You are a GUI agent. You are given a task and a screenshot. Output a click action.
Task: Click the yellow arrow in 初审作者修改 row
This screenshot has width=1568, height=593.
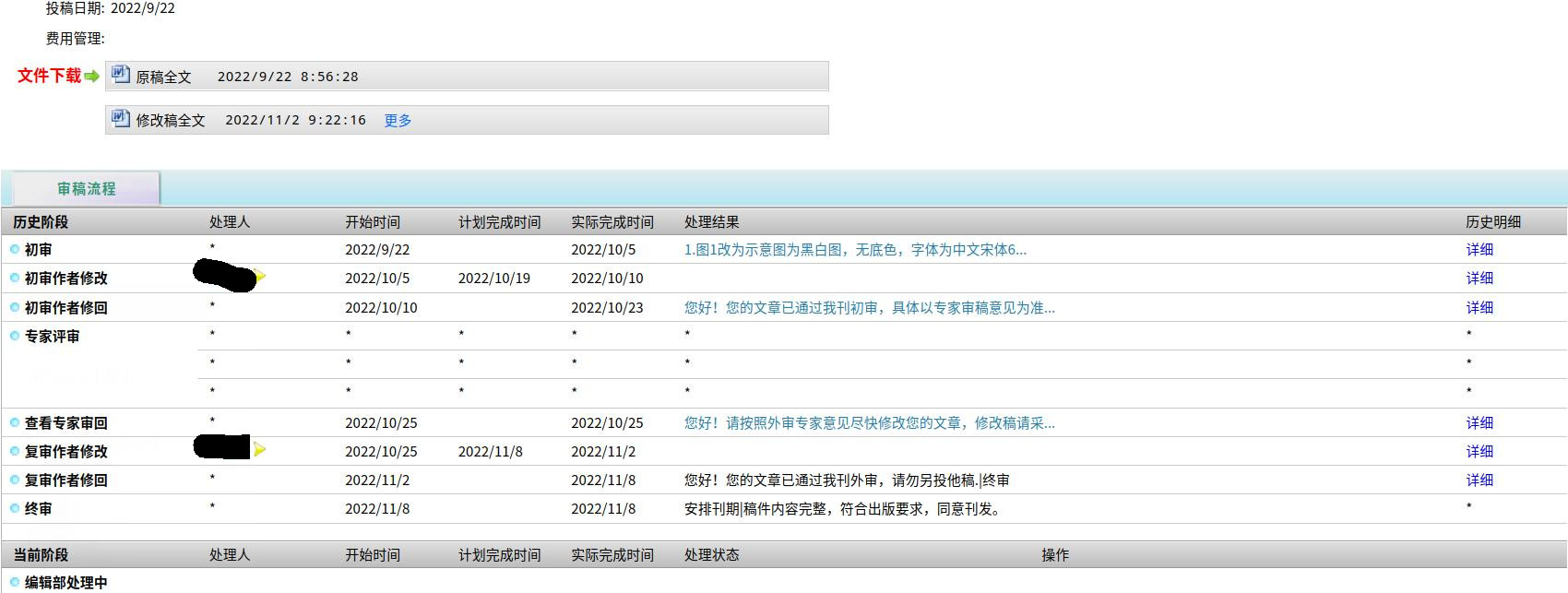click(260, 276)
